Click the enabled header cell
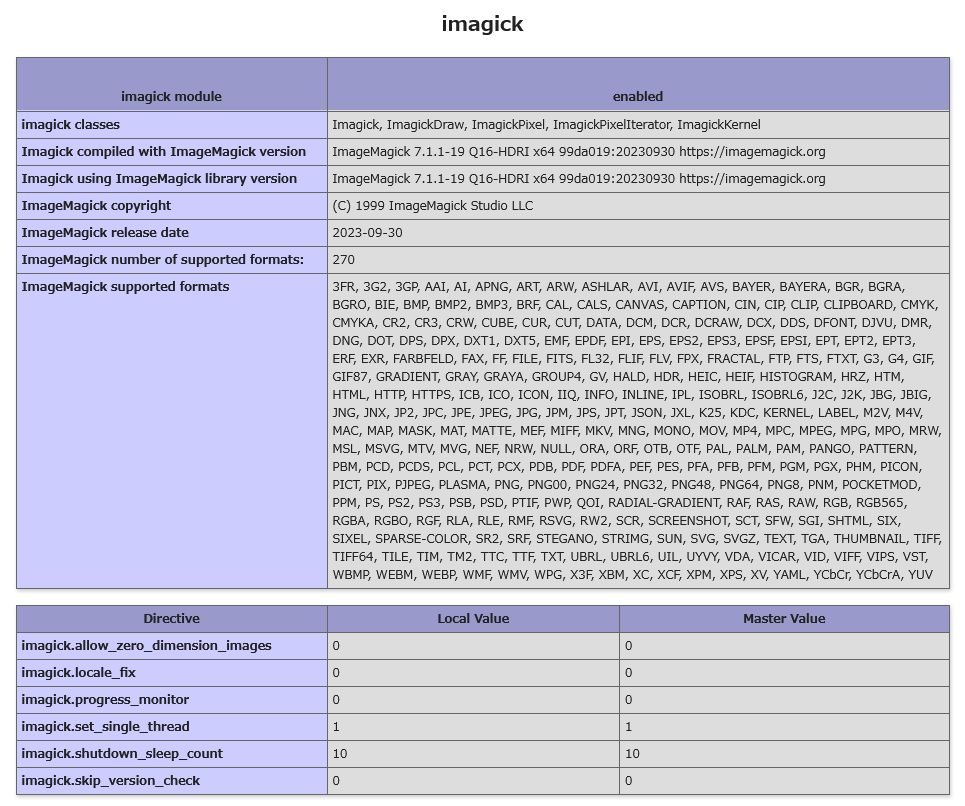 tap(638, 84)
